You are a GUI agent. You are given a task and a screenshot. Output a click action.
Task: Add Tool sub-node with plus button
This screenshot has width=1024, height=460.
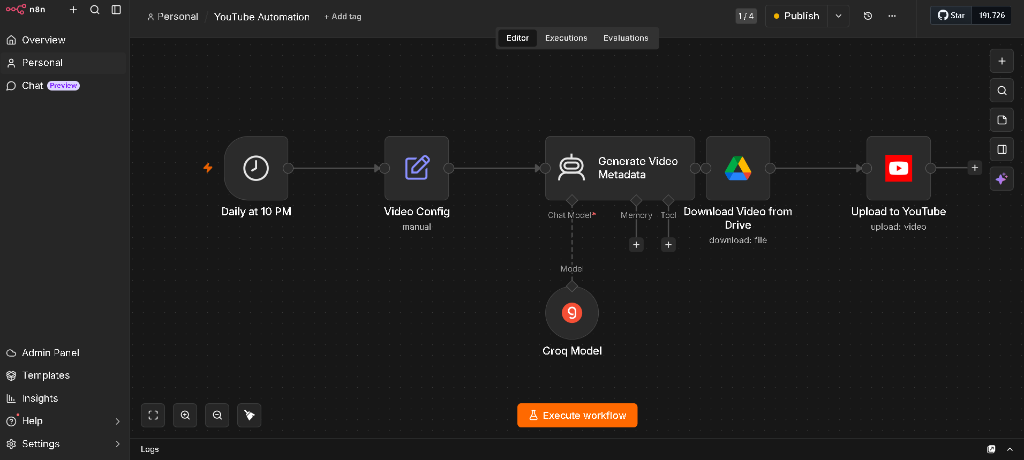click(x=668, y=244)
